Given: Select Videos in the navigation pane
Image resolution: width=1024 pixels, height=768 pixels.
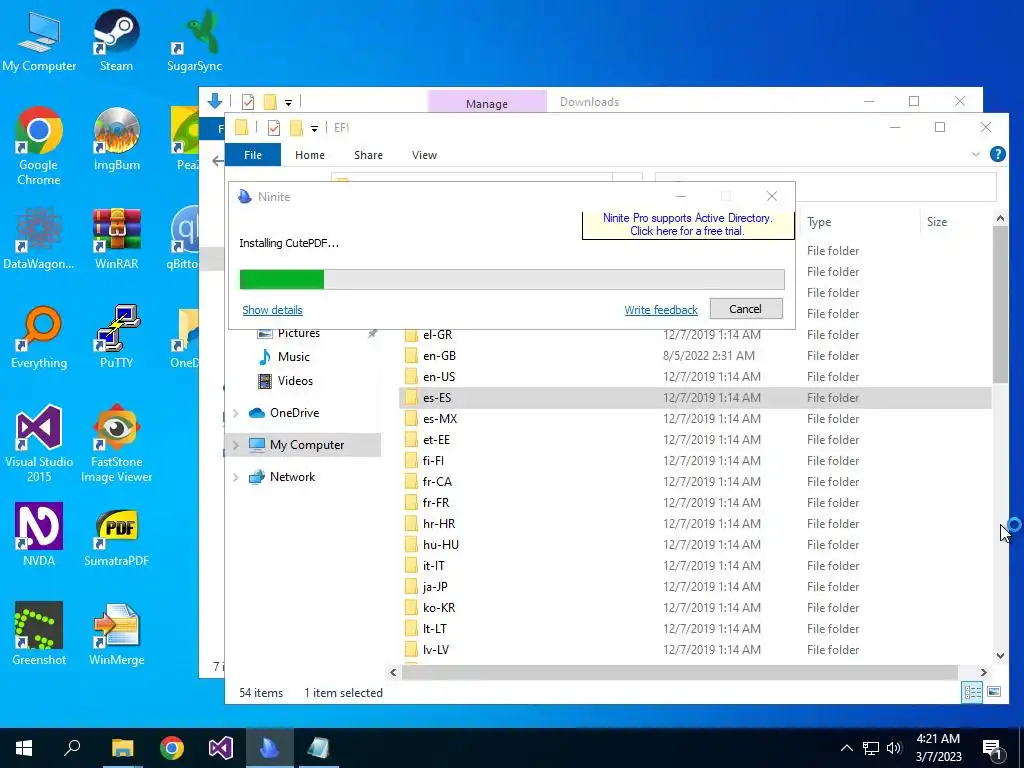Looking at the screenshot, I should (x=295, y=381).
